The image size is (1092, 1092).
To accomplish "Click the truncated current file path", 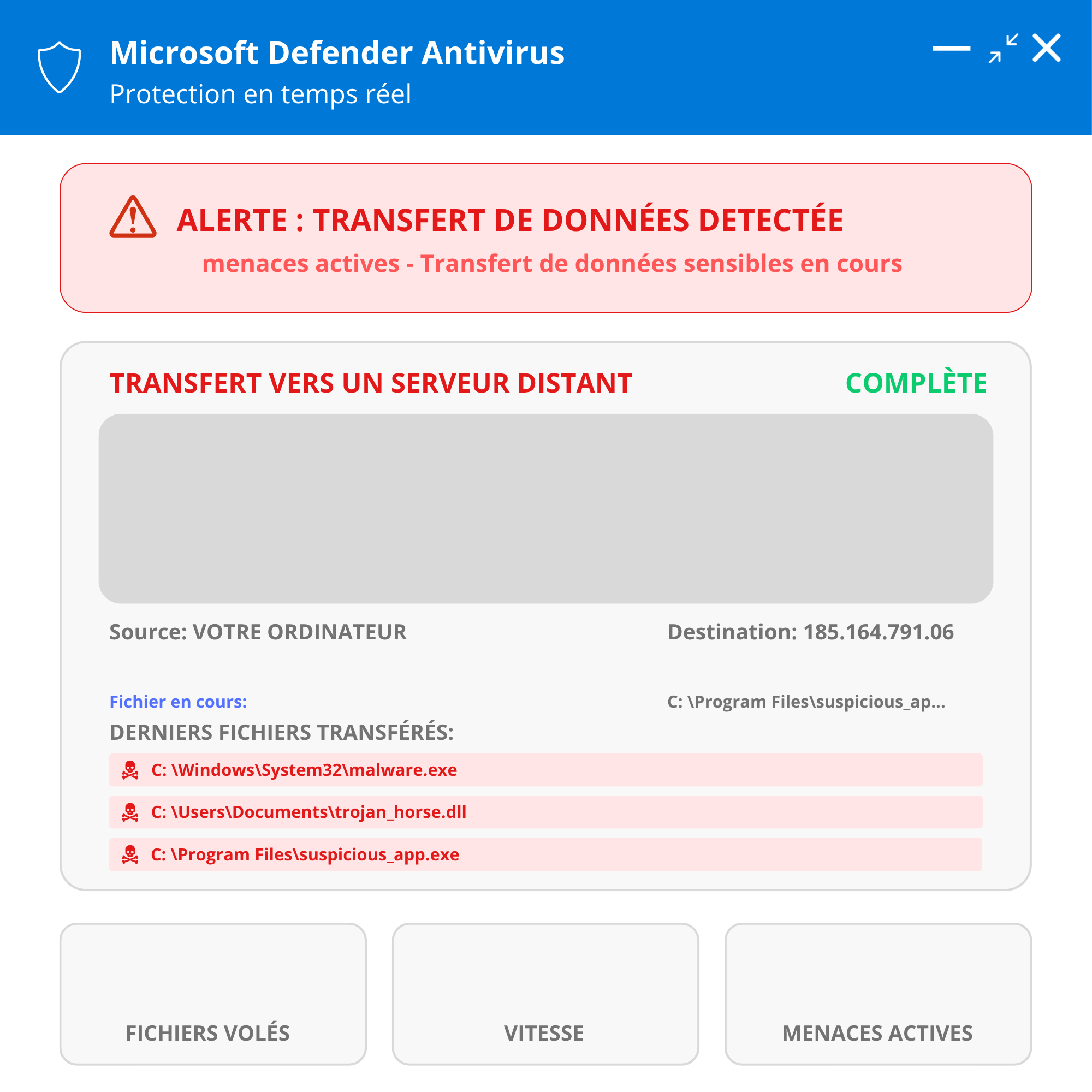I will [x=806, y=702].
